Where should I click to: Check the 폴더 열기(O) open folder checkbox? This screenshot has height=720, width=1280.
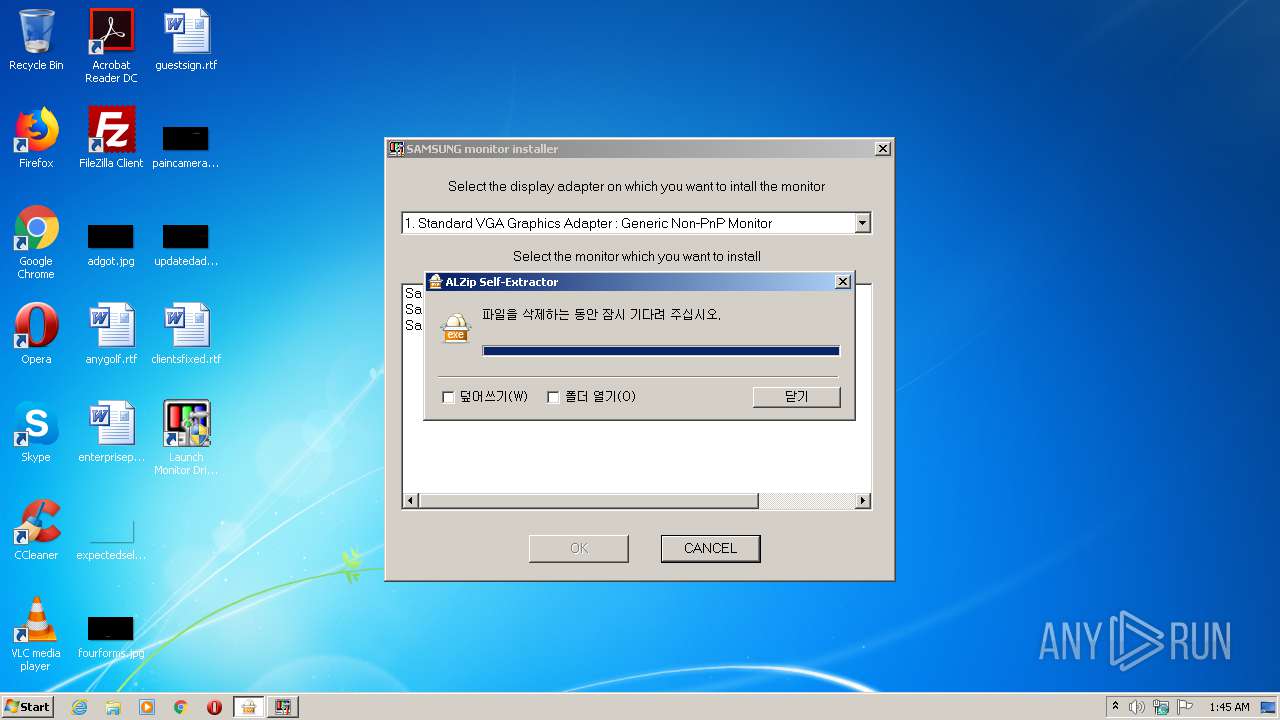tap(553, 397)
